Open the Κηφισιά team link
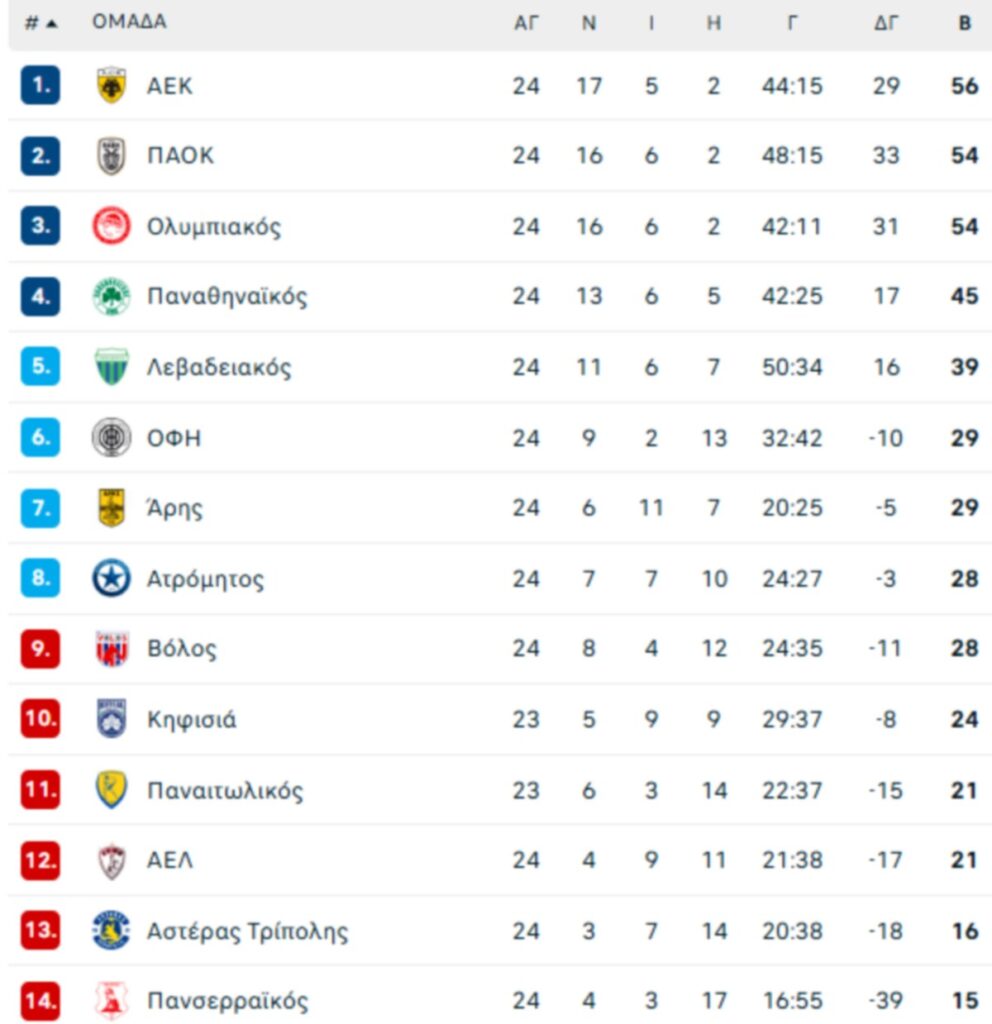Viewport: 992px width, 1024px height. point(191,720)
